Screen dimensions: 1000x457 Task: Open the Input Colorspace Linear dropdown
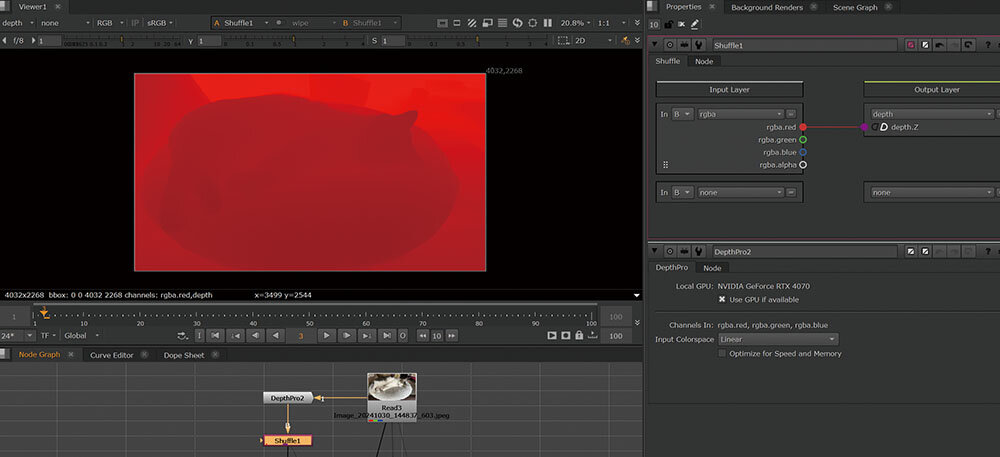[778, 339]
